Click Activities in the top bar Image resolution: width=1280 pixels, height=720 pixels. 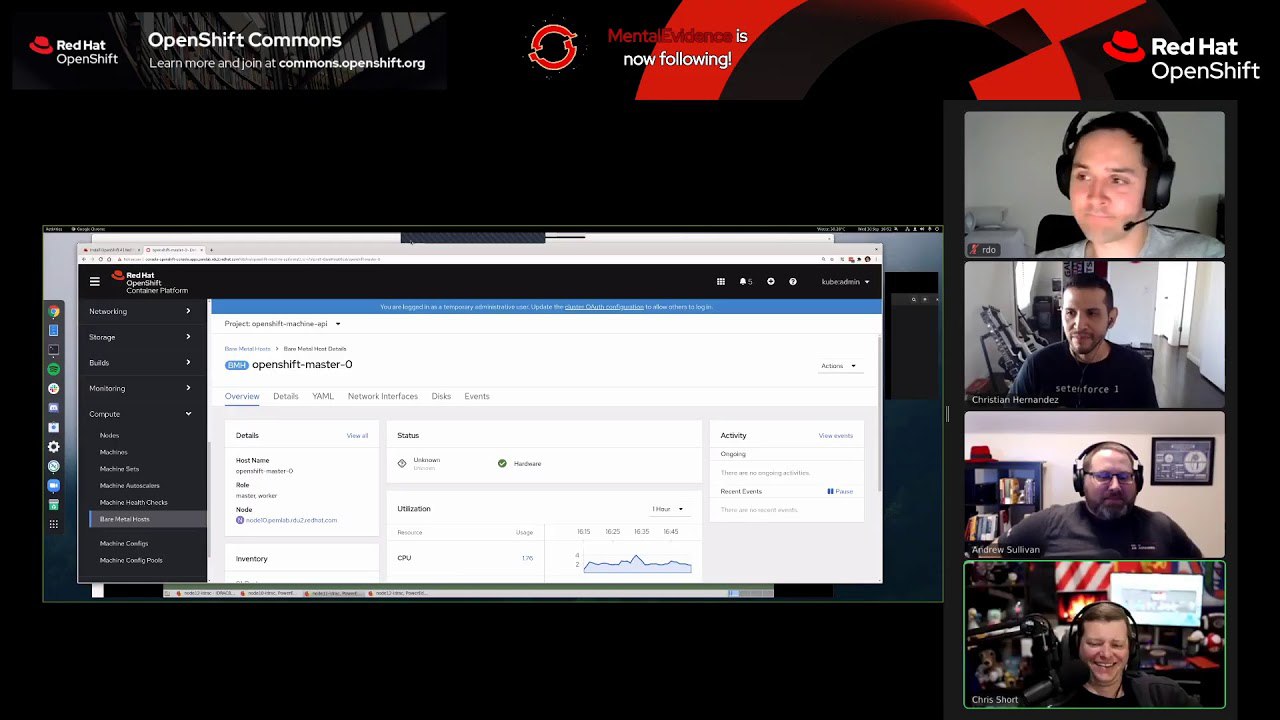tap(53, 229)
